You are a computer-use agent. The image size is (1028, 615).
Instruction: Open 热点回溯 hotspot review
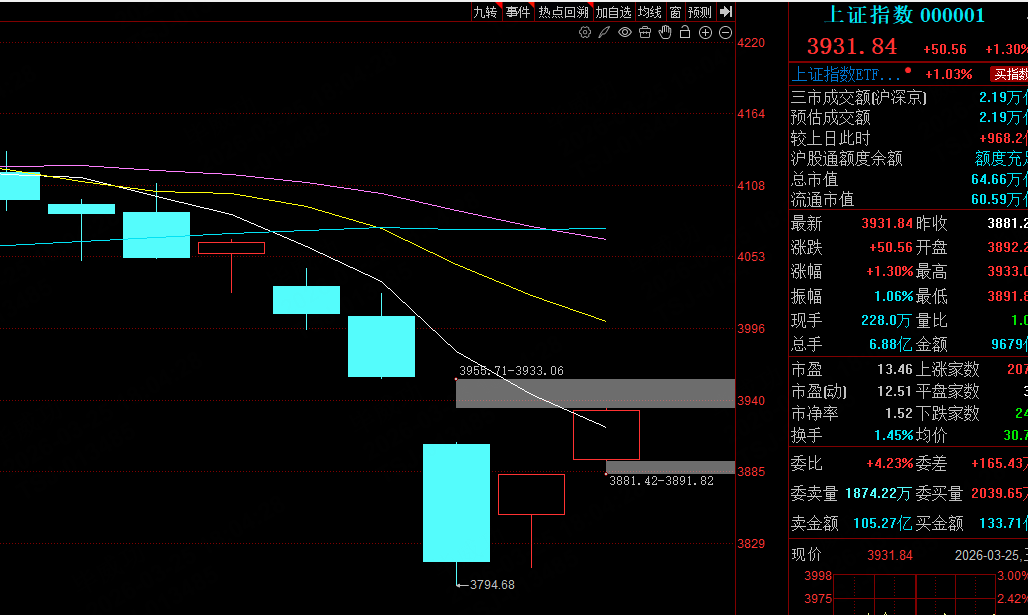tap(563, 12)
